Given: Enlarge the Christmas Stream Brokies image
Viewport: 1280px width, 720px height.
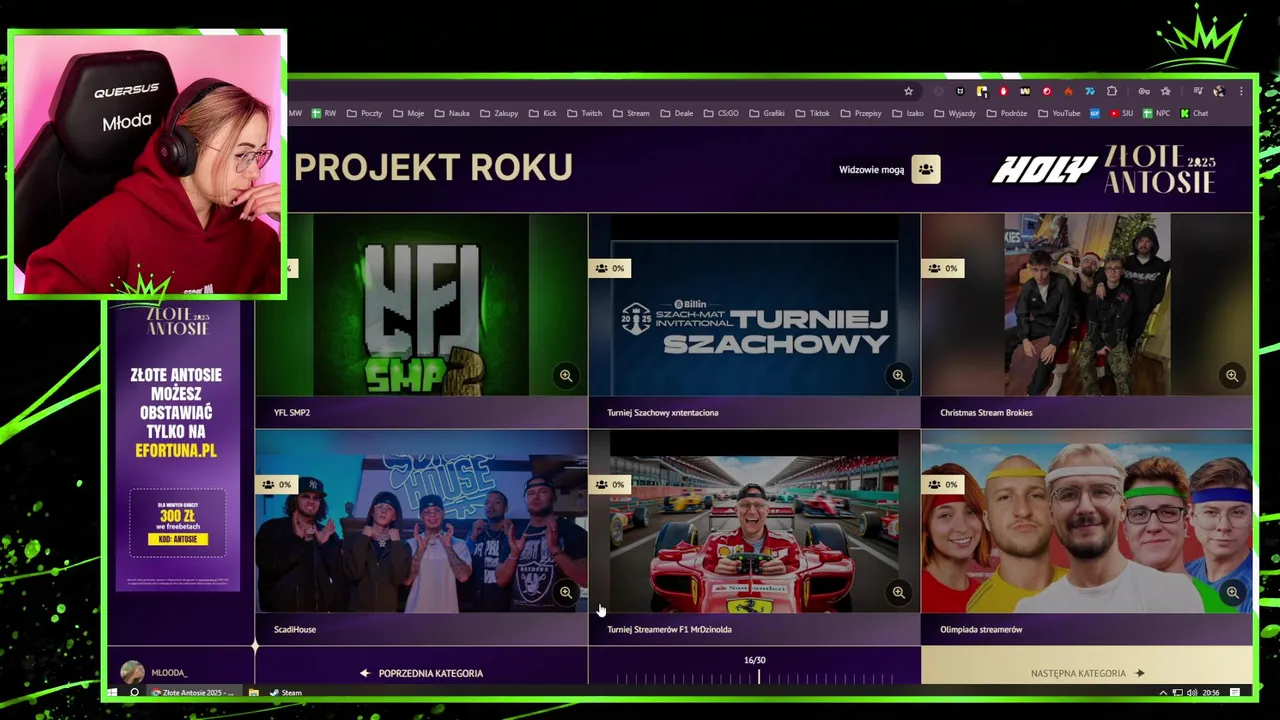Looking at the screenshot, I should [x=1232, y=376].
